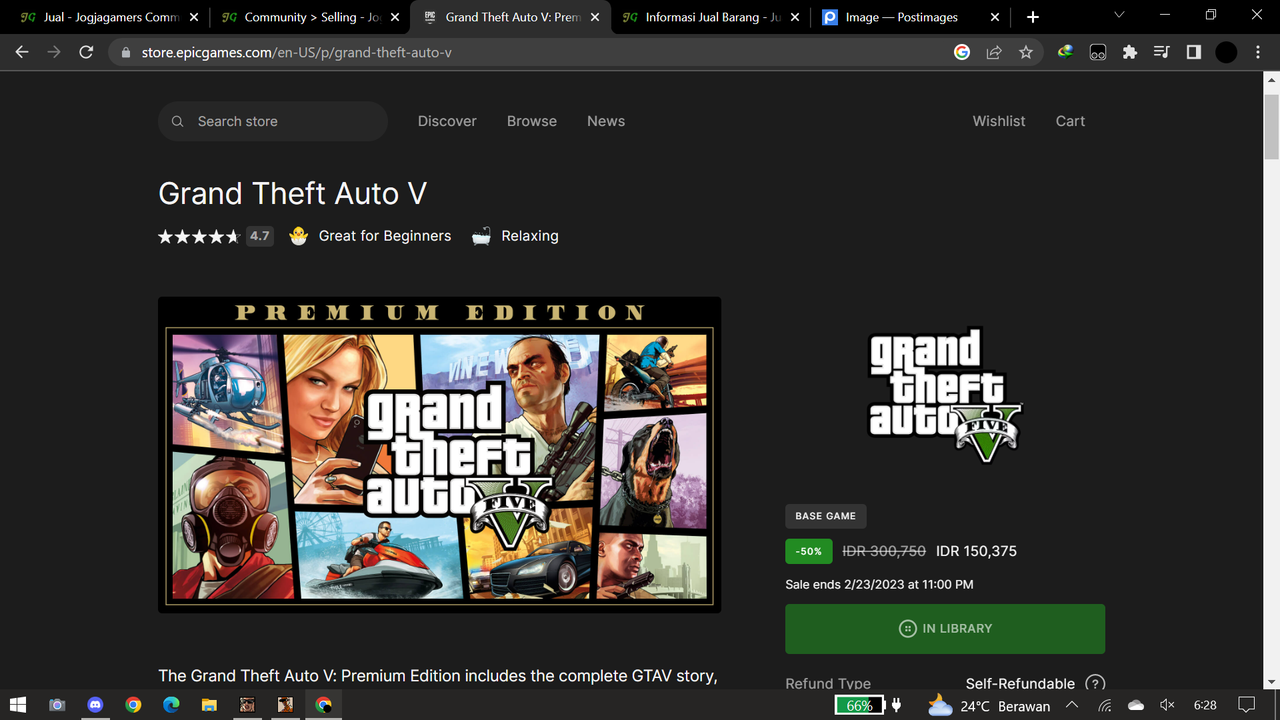Image resolution: width=1280 pixels, height=720 pixels.
Task: Click the muted volume tray icon
Action: coord(1167,705)
